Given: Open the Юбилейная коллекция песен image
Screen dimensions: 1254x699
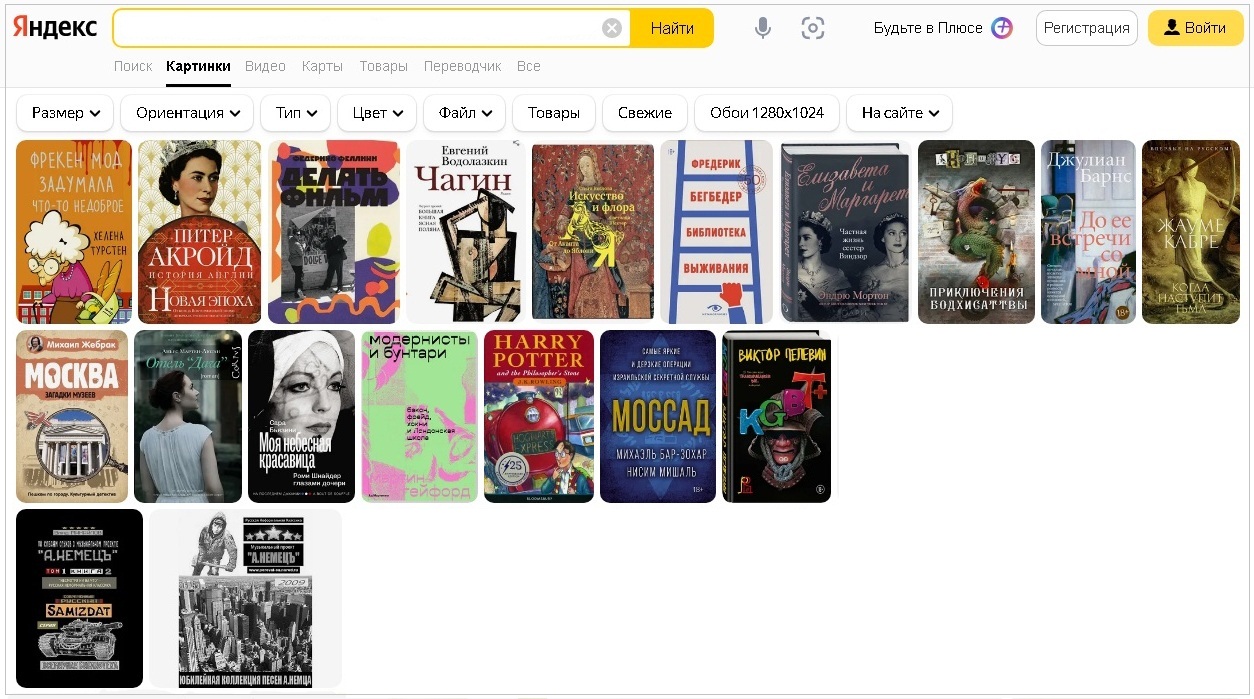Looking at the screenshot, I should 245,598.
